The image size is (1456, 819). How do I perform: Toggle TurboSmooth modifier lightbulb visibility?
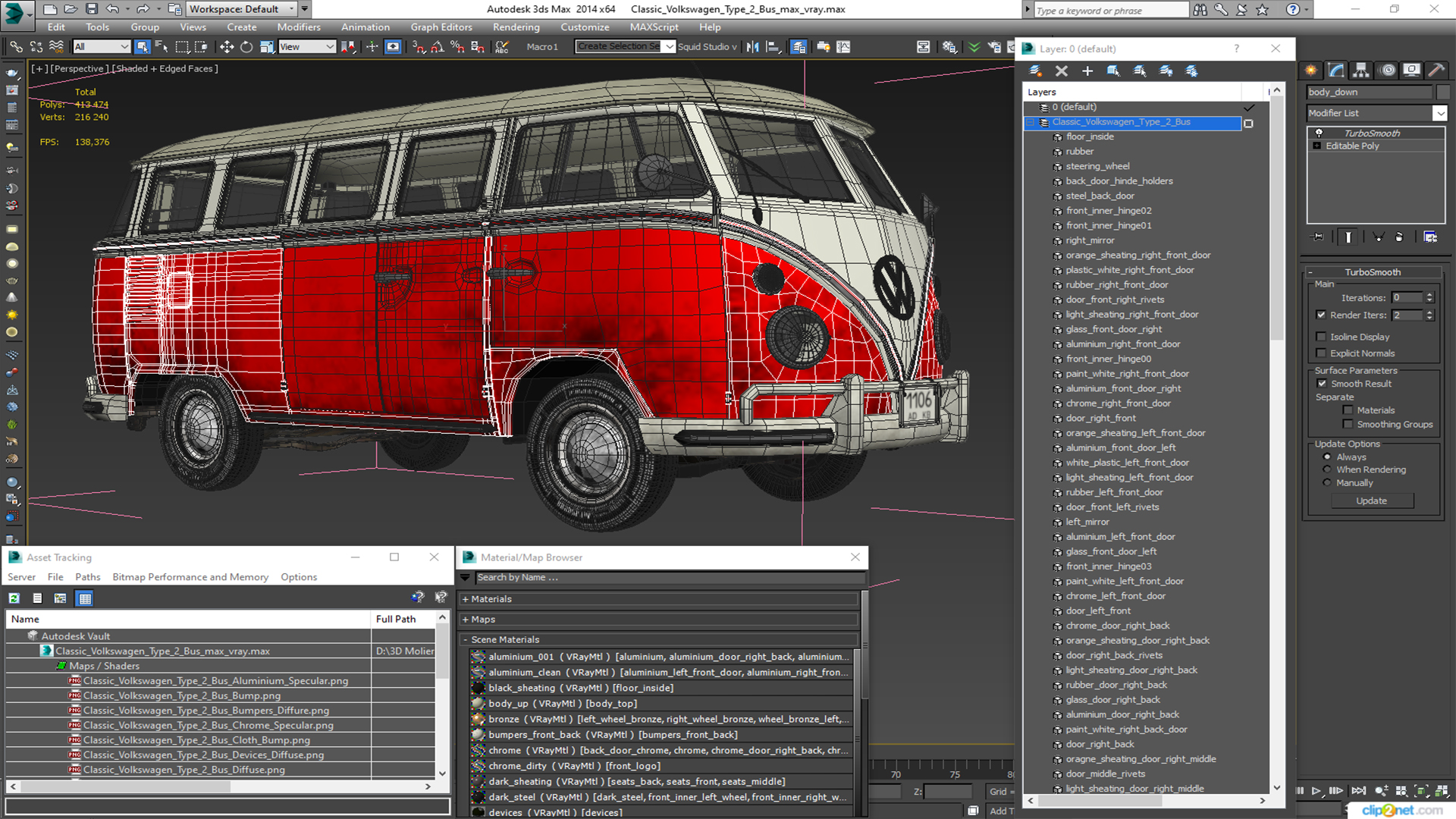pos(1319,133)
